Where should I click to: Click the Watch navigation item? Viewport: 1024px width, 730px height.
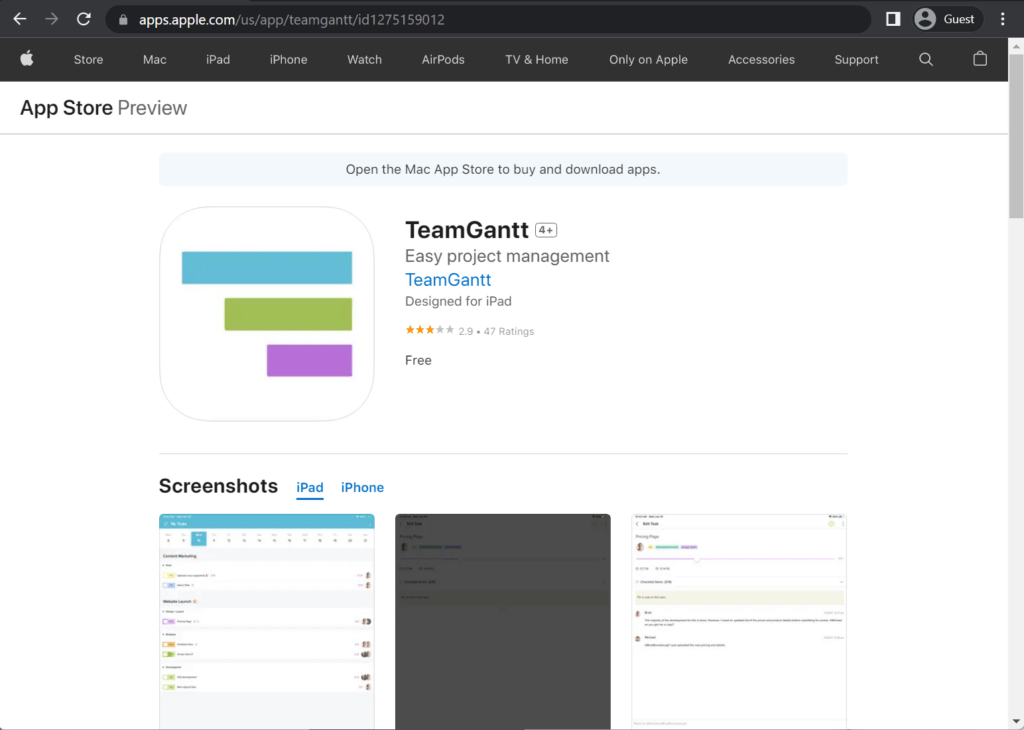[364, 59]
